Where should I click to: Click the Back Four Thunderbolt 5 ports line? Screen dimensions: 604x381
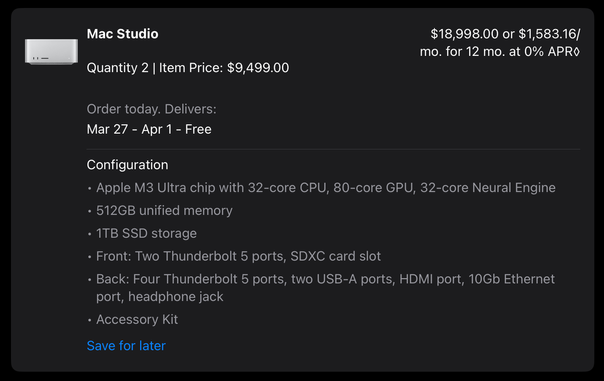pos(325,279)
